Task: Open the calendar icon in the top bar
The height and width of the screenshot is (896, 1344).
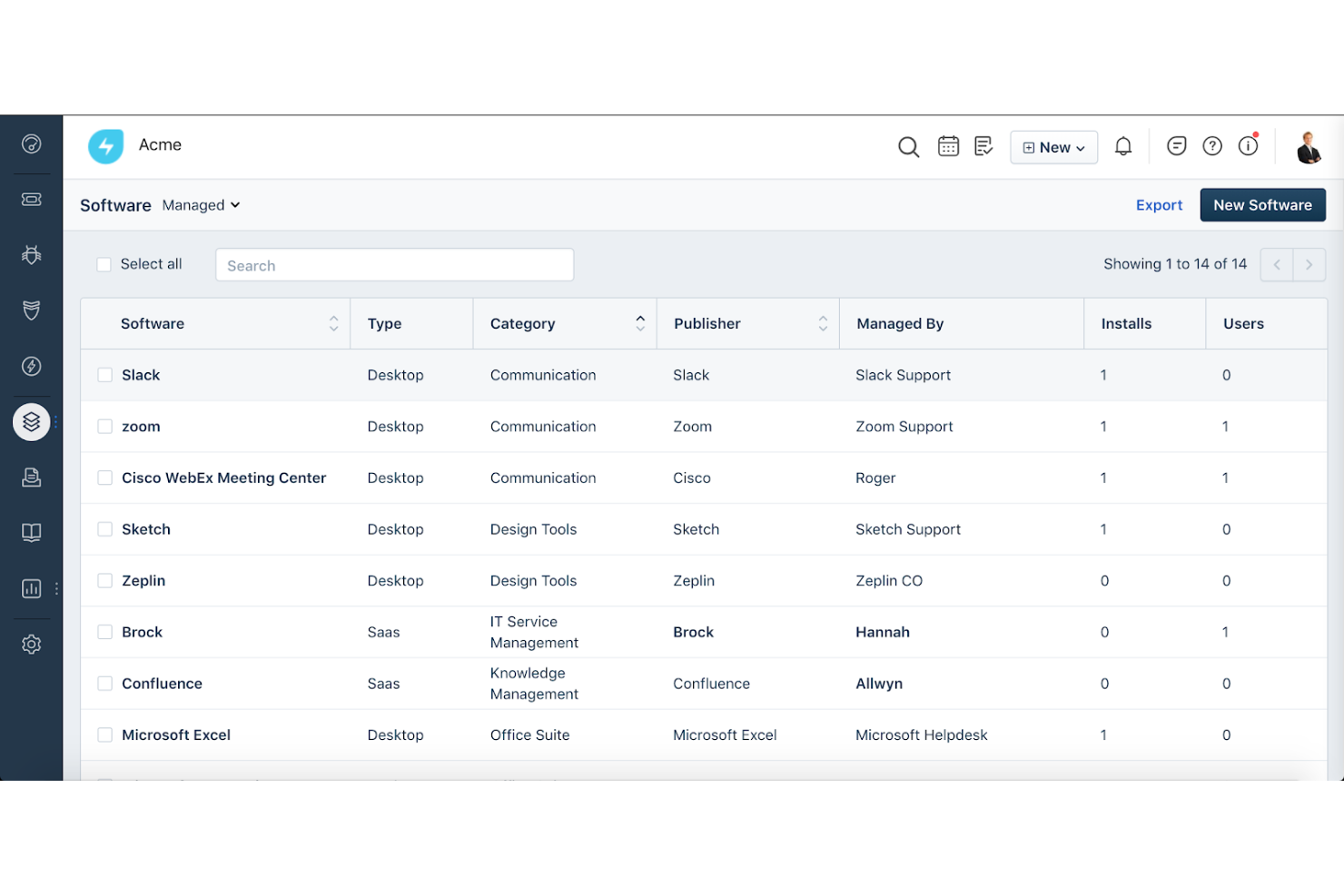Action: (948, 145)
